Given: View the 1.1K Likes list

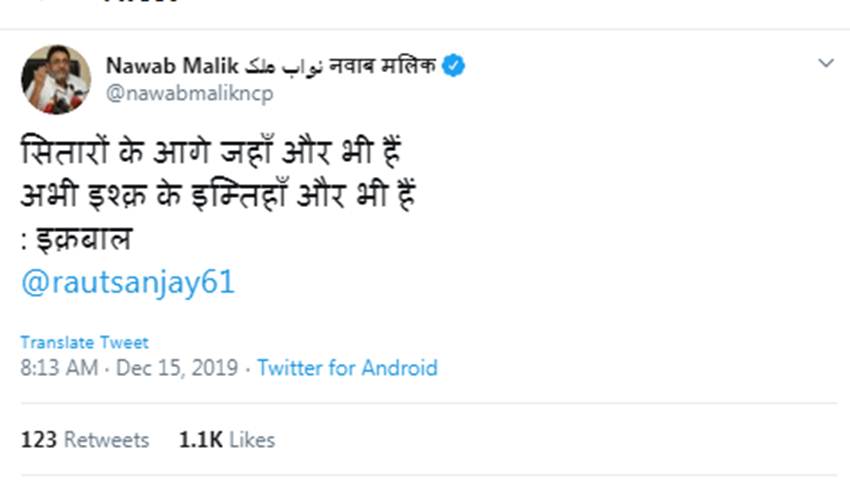Looking at the screenshot, I should point(226,440).
